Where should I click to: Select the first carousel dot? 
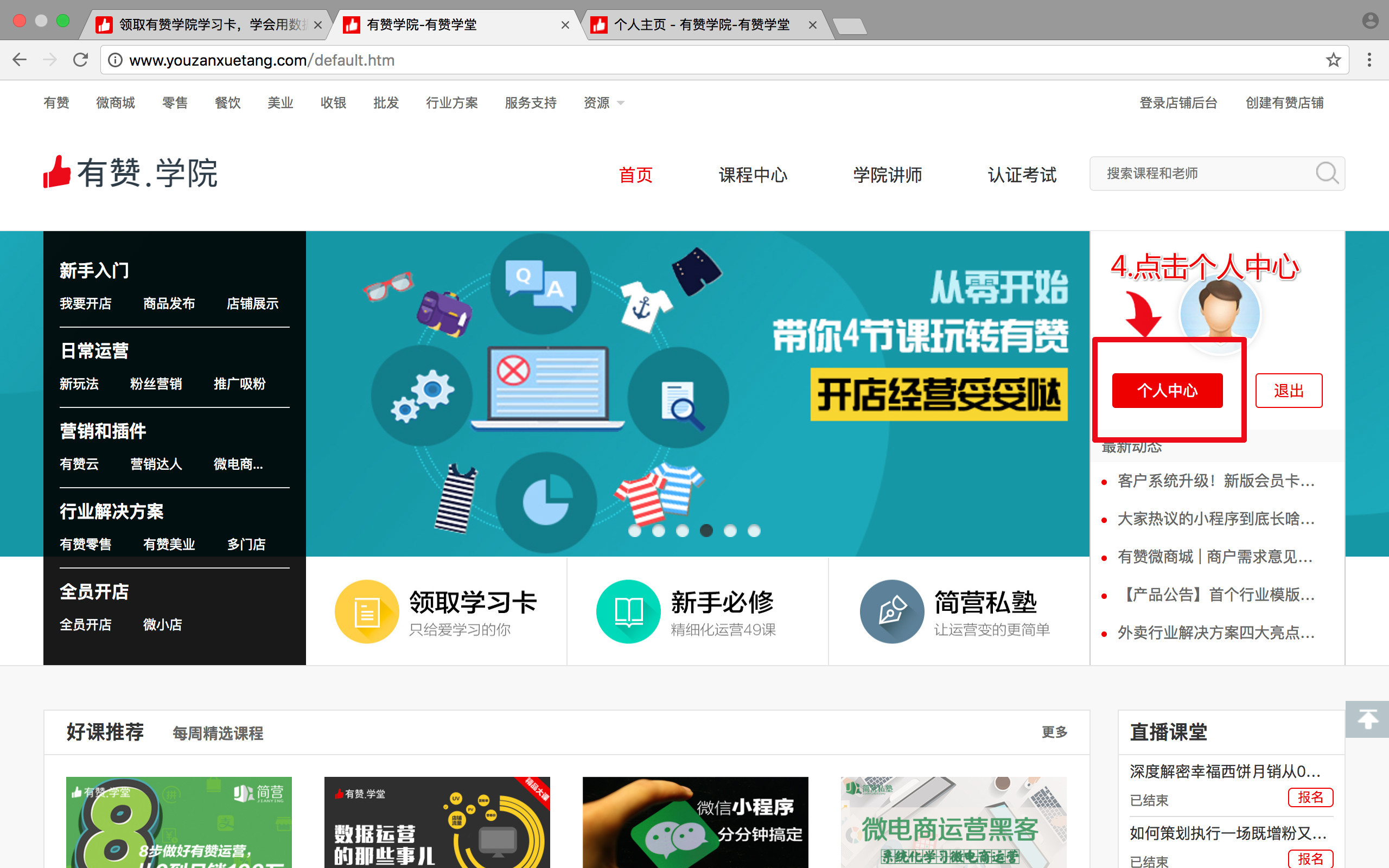click(x=635, y=531)
